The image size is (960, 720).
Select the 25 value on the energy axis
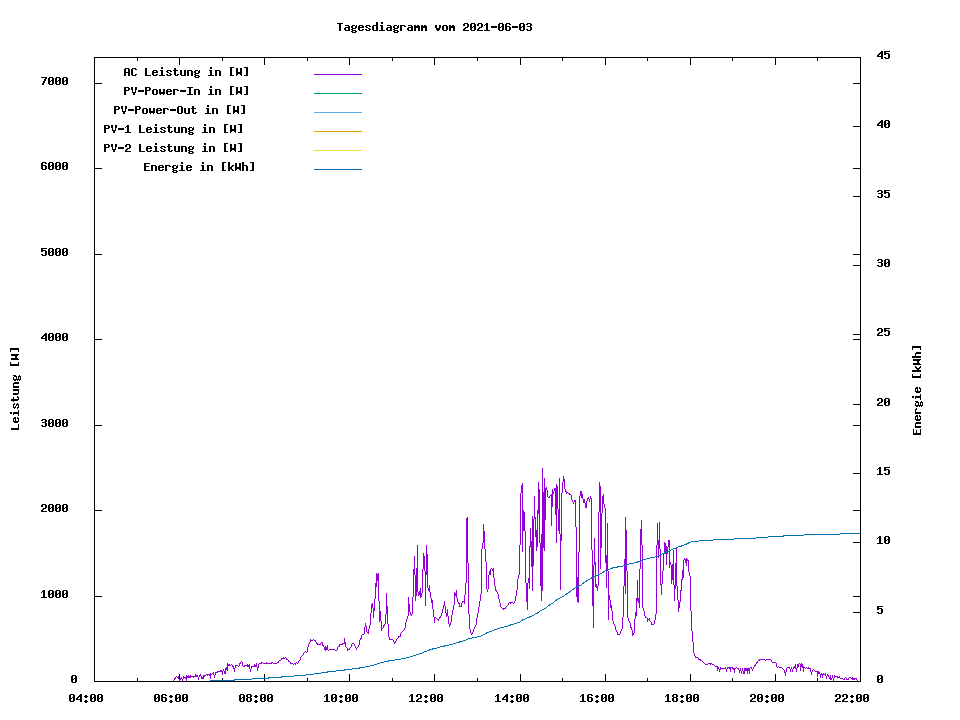point(883,332)
